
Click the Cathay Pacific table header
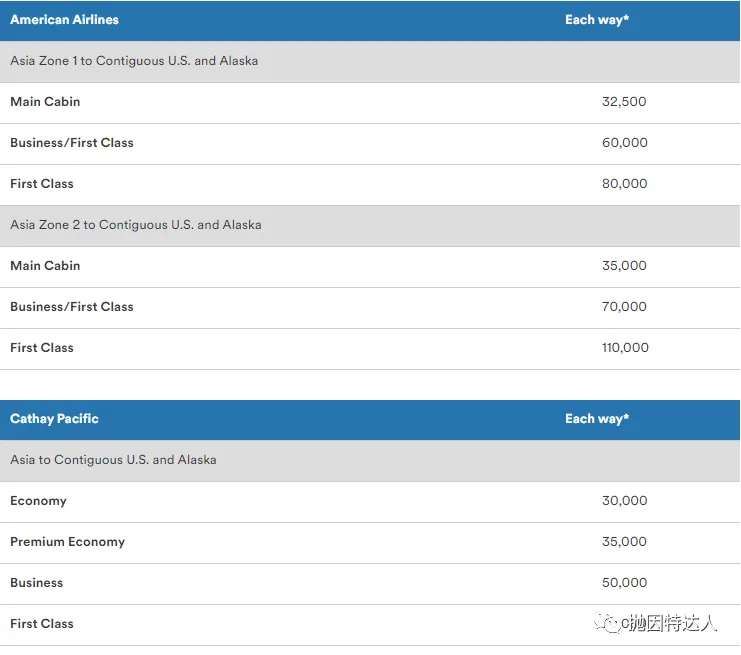point(54,419)
